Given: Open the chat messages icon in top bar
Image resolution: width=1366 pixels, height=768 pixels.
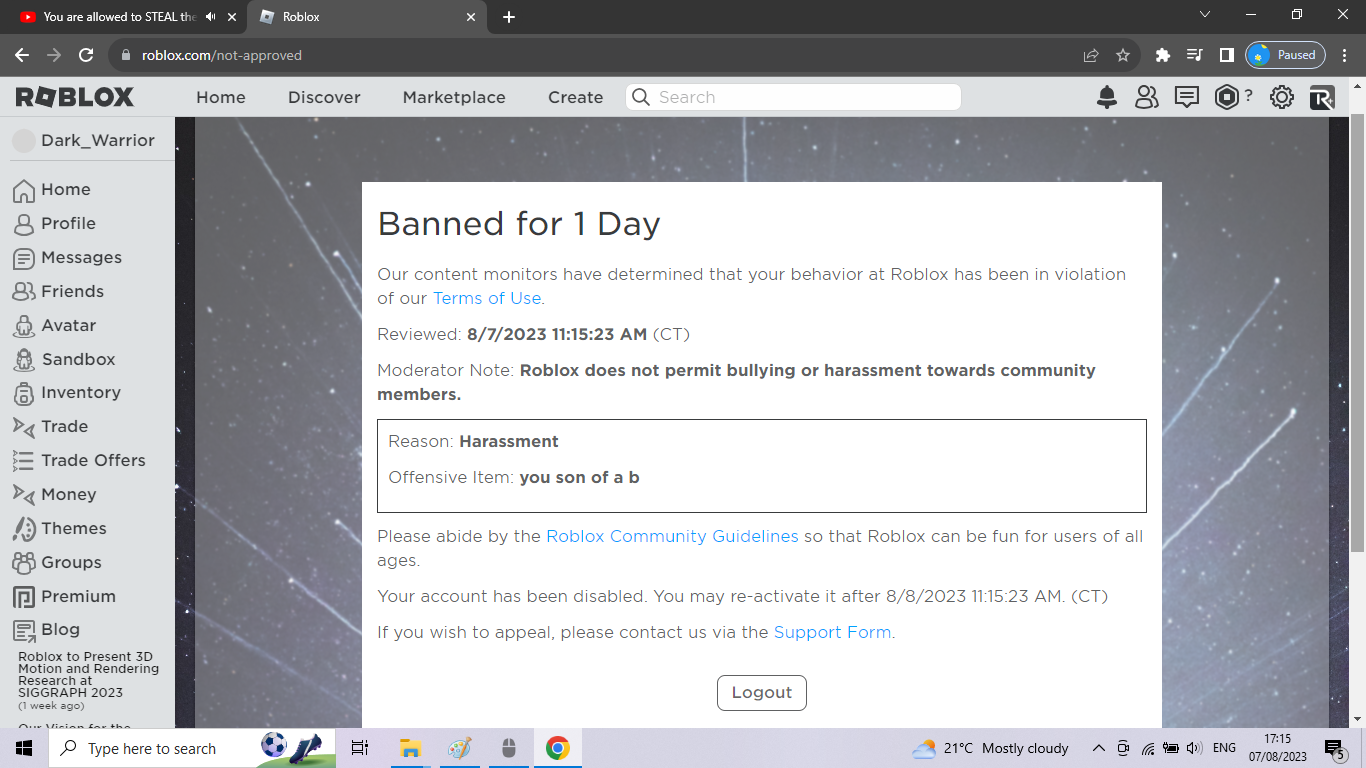Looking at the screenshot, I should click(x=1186, y=97).
